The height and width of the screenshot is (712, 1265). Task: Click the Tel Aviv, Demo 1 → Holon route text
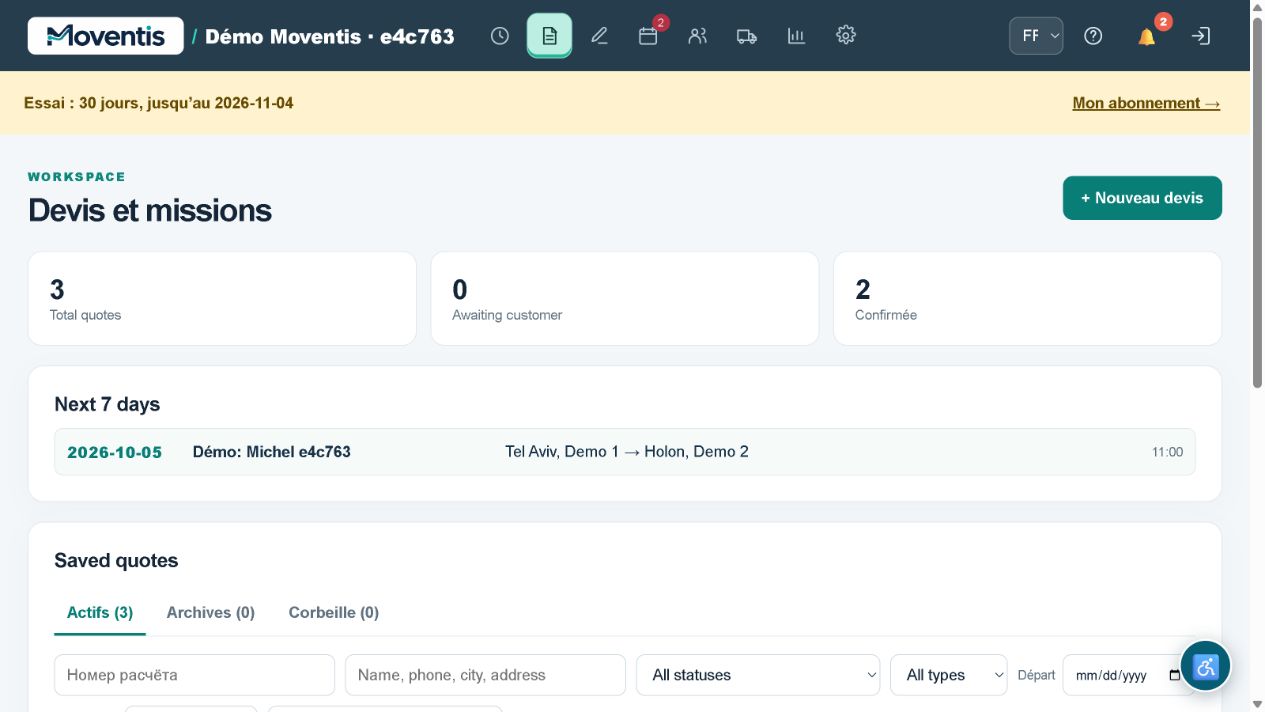627,452
